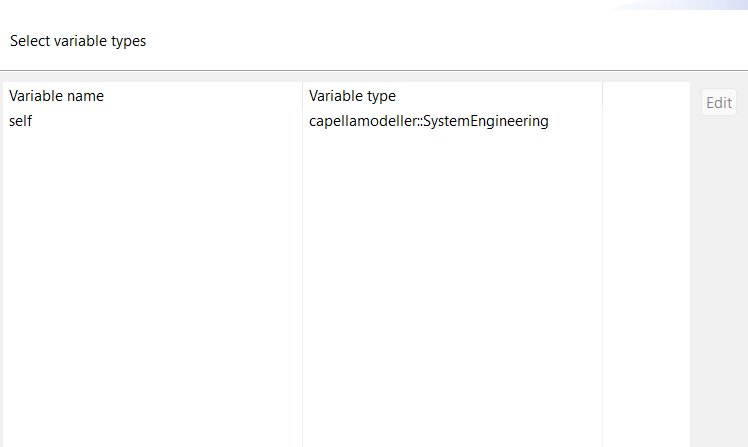Click empty space below the 'self' row
This screenshot has height=447, width=748.
pyautogui.click(x=150, y=250)
